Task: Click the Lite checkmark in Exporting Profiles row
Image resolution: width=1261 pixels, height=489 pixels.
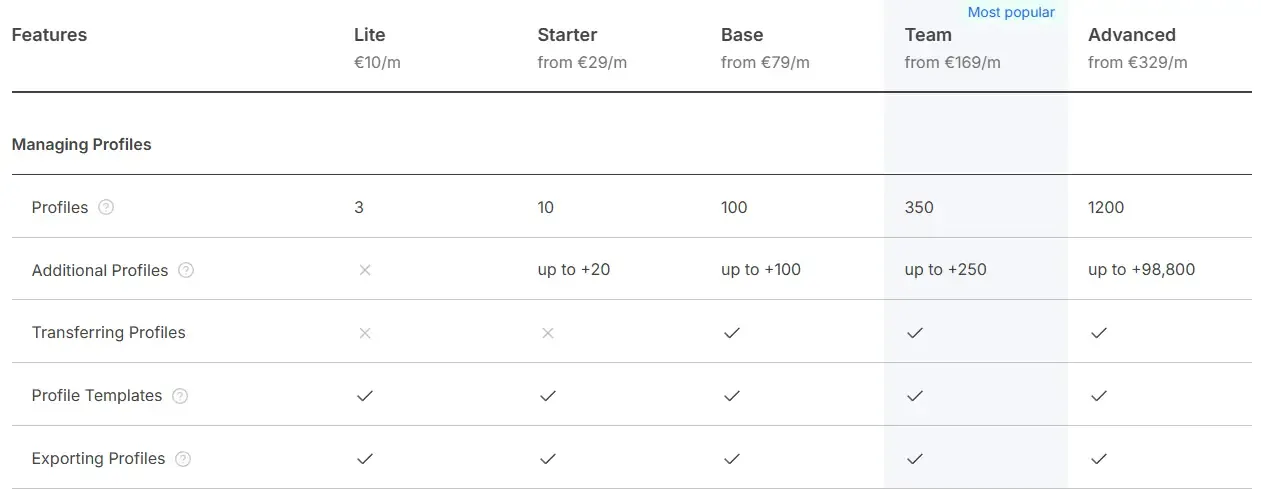Action: tap(365, 459)
